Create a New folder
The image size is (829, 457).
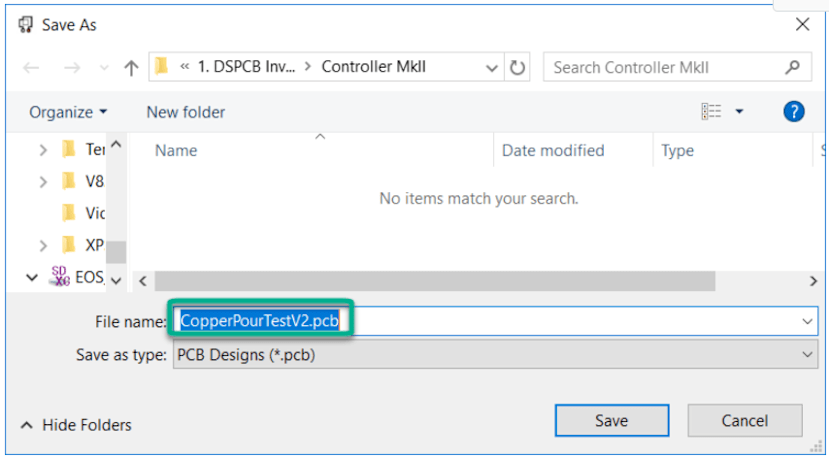tap(186, 112)
